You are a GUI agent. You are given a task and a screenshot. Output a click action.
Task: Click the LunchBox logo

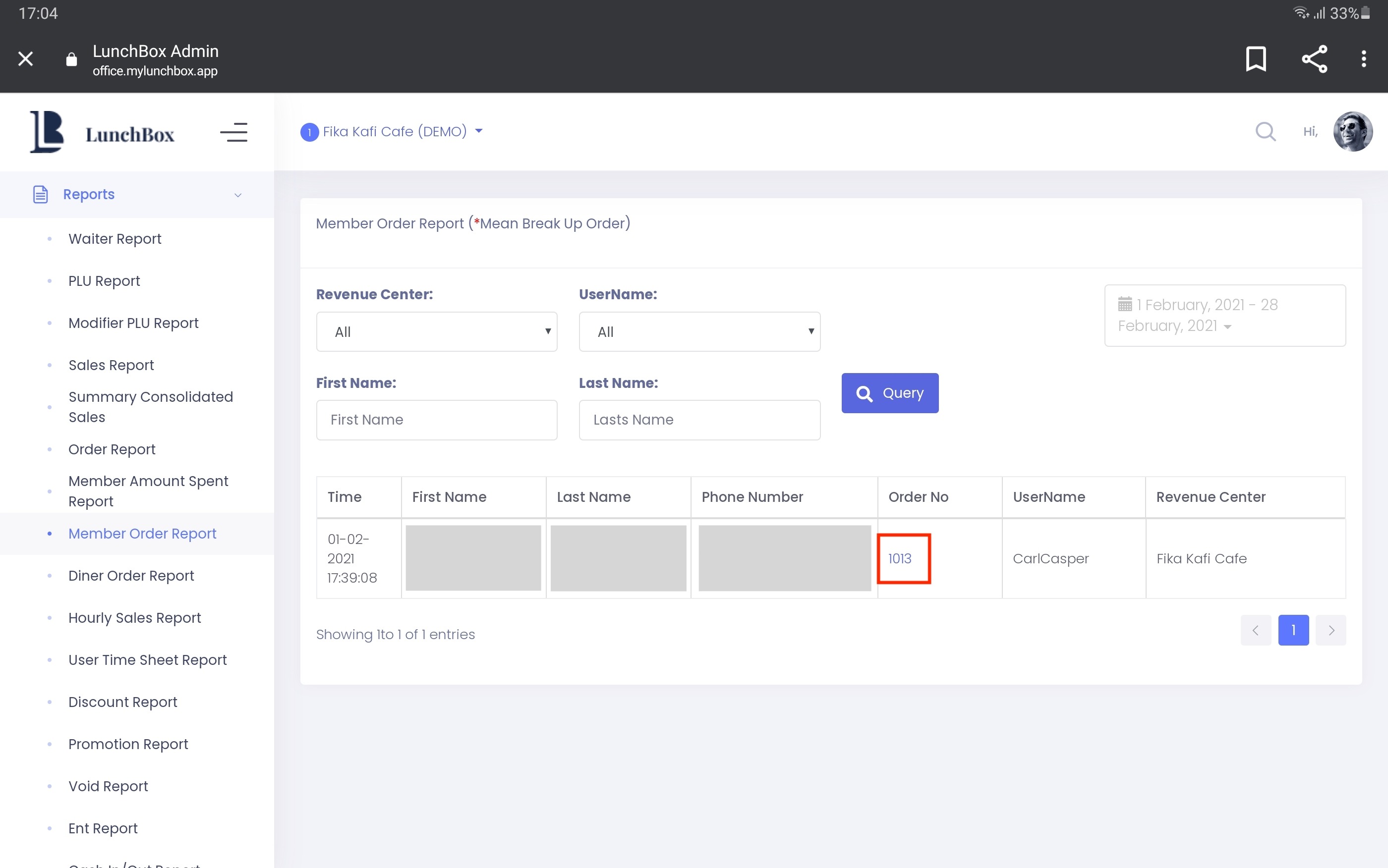point(102,133)
